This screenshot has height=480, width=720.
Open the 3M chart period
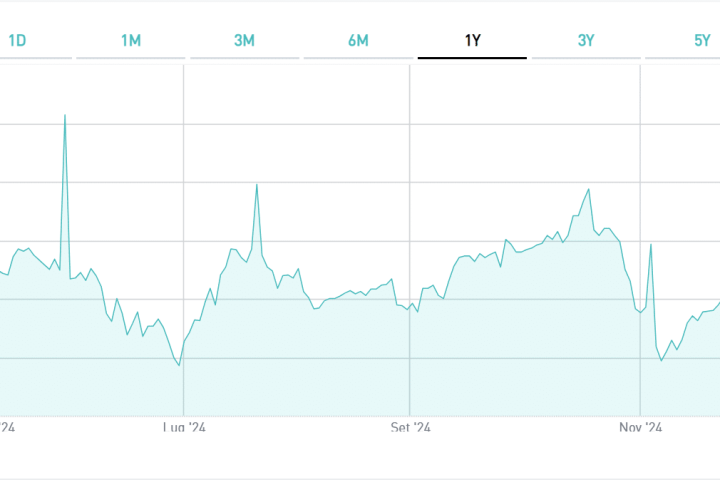click(x=244, y=41)
